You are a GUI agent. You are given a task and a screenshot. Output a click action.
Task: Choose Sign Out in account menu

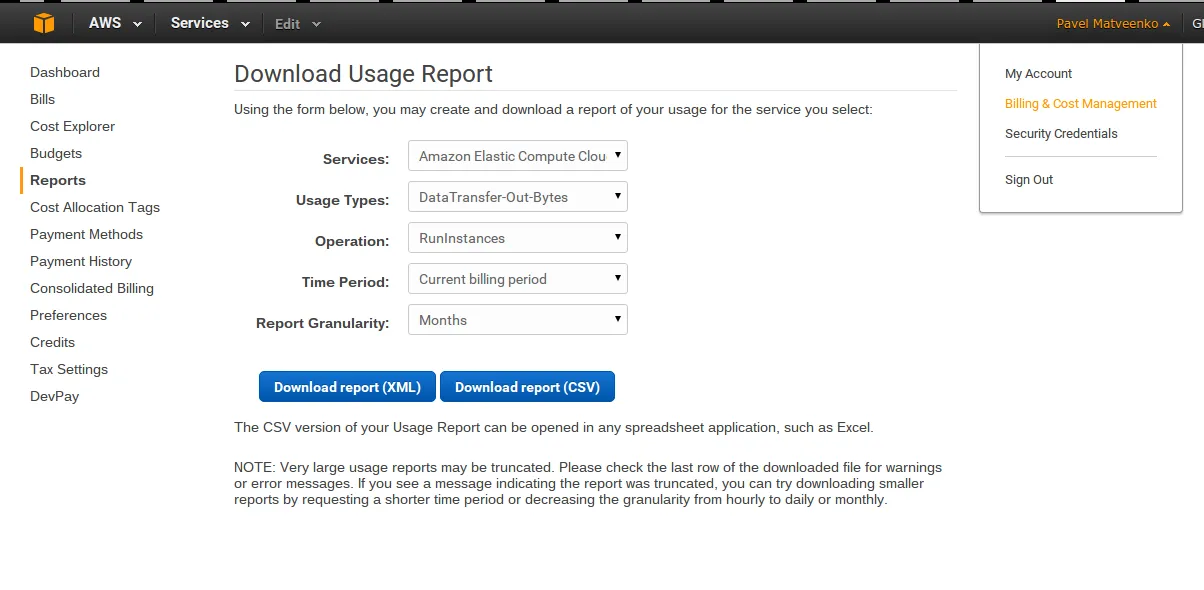[x=1029, y=180]
